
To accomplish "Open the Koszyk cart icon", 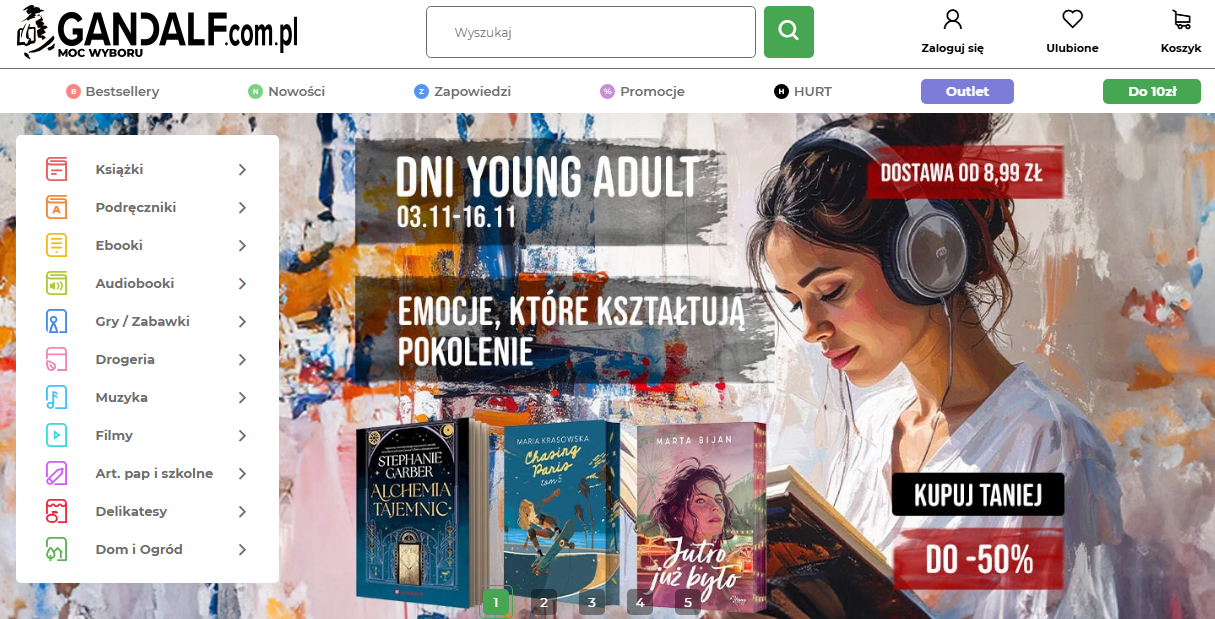I will [x=1181, y=19].
